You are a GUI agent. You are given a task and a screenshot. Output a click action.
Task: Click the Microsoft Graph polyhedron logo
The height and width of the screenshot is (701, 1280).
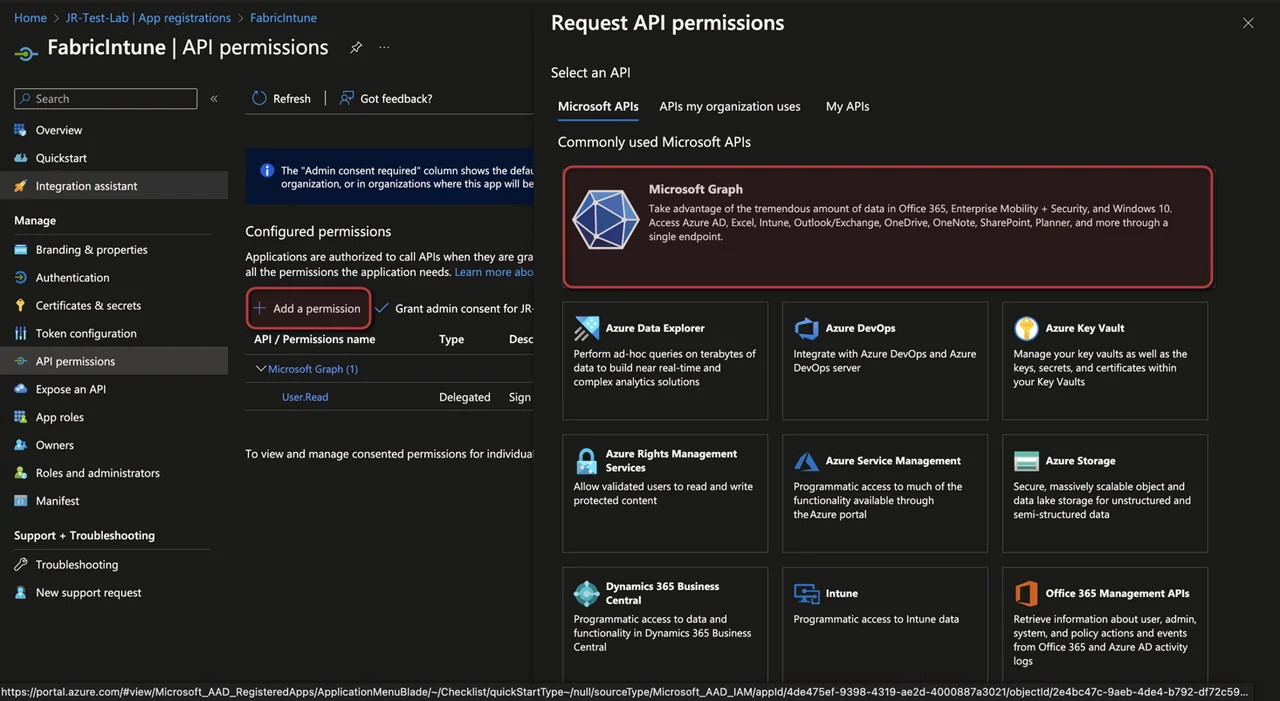605,220
